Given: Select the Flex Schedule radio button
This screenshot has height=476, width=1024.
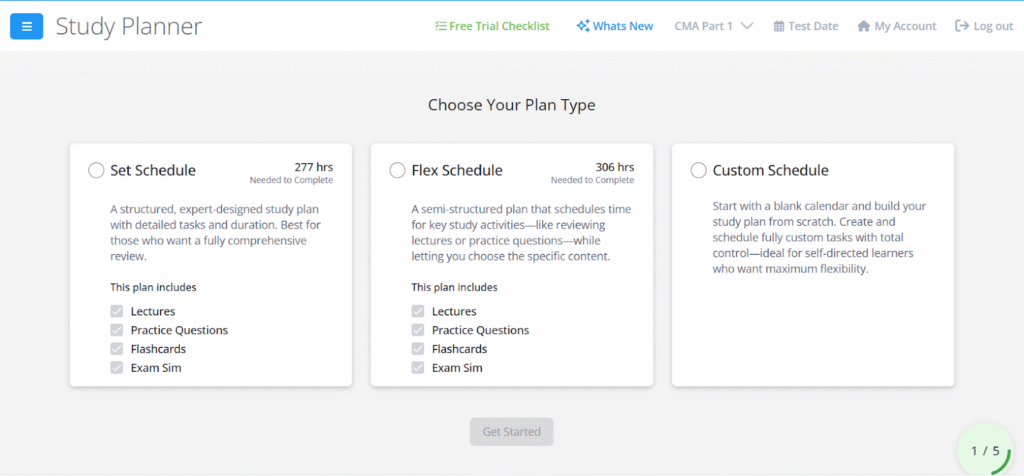Looking at the screenshot, I should [x=397, y=170].
